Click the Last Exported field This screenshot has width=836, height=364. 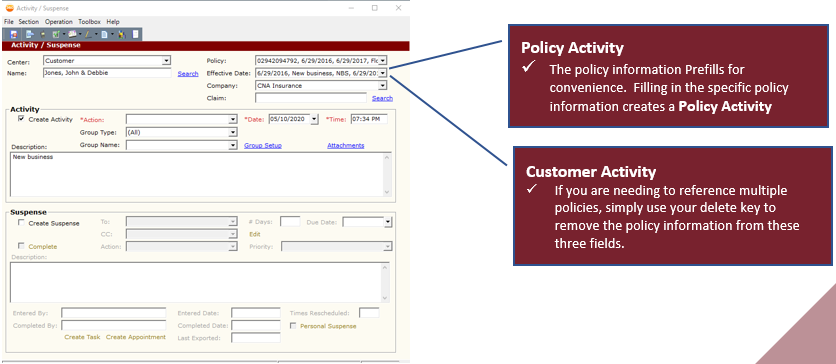(x=256, y=337)
